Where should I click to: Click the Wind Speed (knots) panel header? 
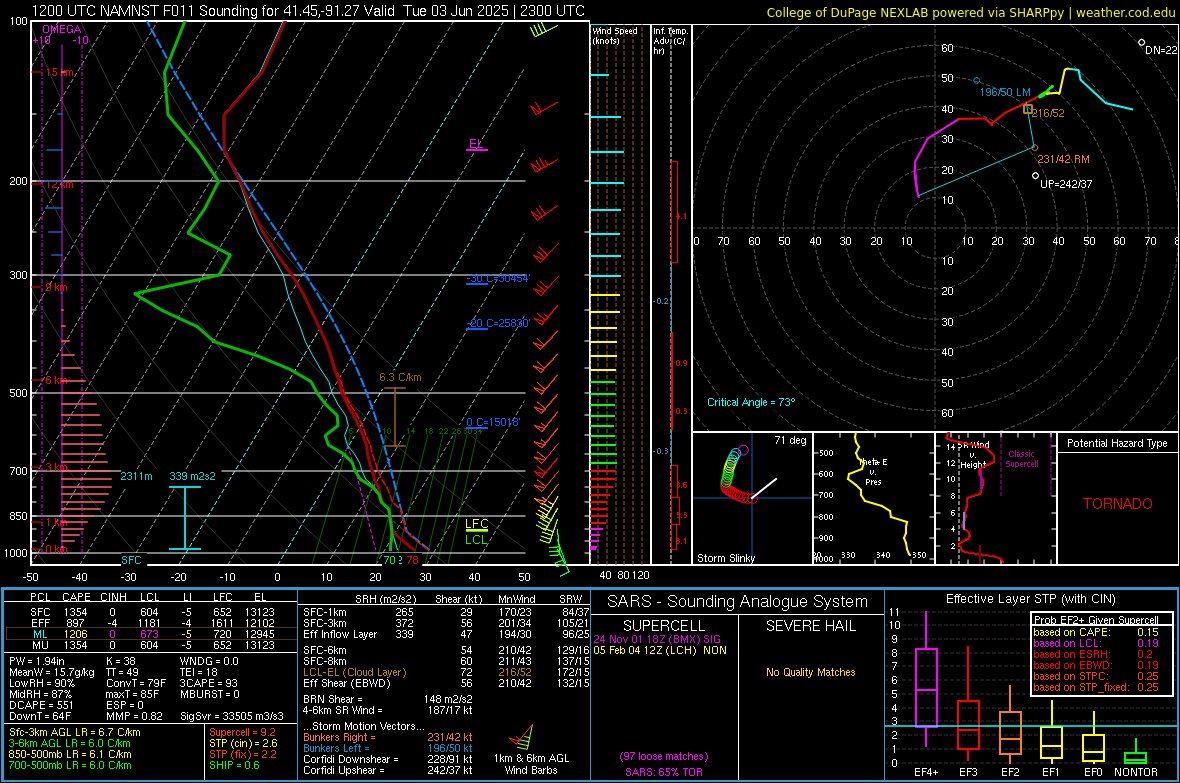click(615, 35)
